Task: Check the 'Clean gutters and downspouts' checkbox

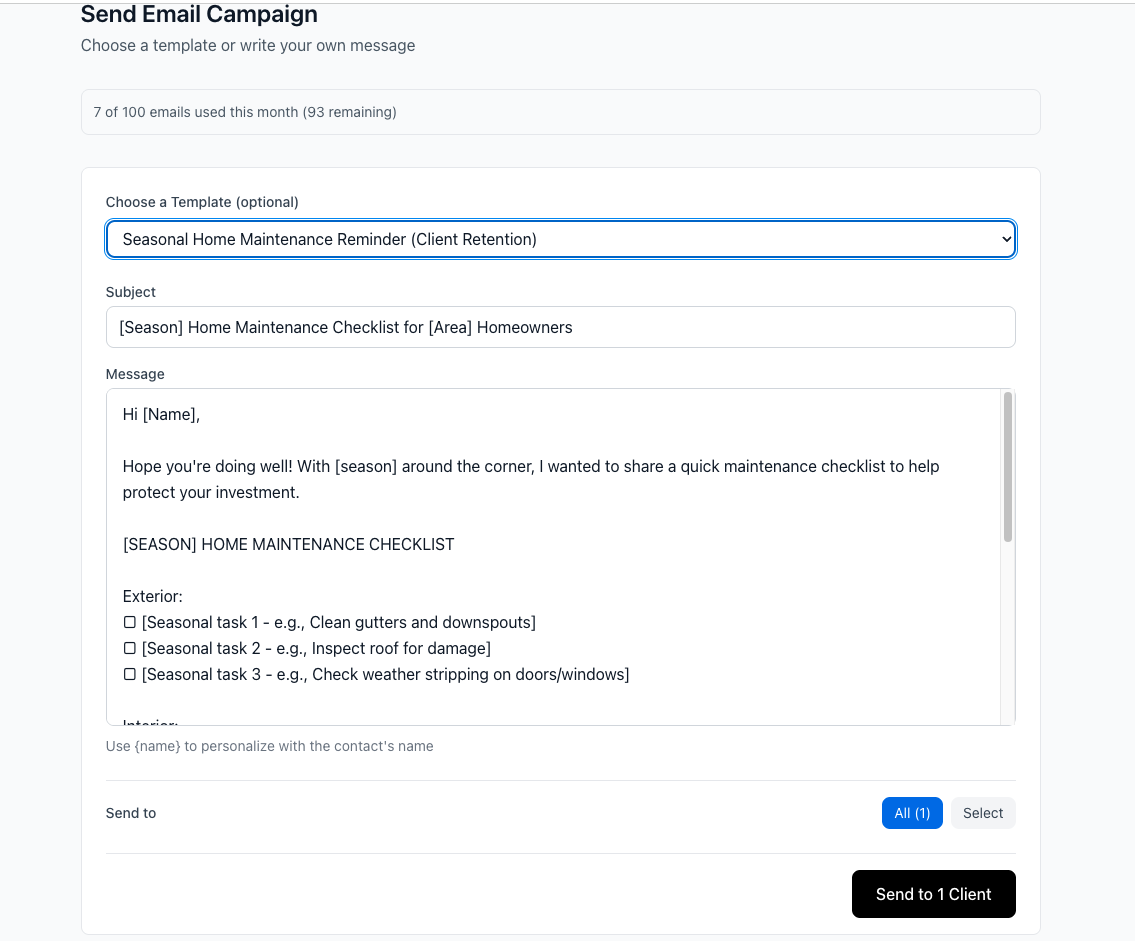Action: pos(129,621)
